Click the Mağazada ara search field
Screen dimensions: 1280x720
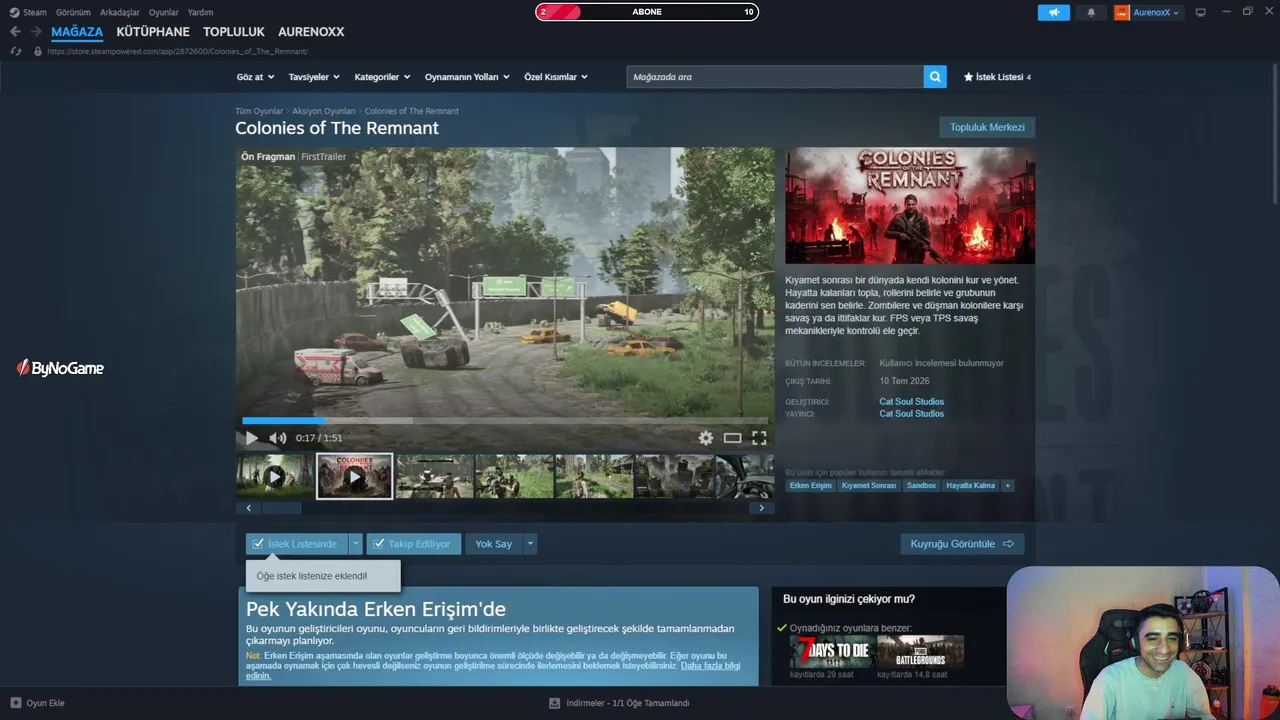pyautogui.click(x=775, y=77)
